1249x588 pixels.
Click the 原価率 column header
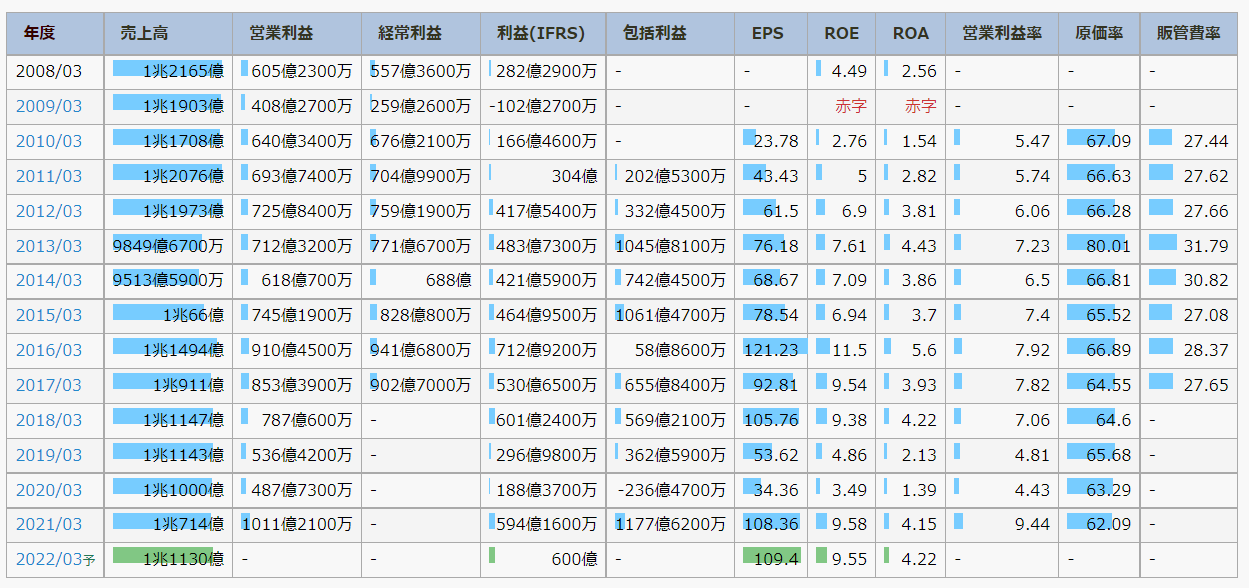1099,34
